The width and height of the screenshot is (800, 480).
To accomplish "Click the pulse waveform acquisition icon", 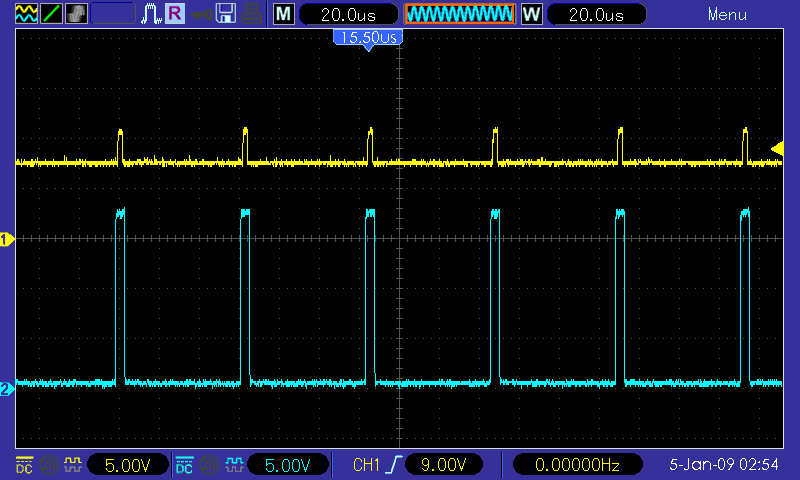I will 151,14.
